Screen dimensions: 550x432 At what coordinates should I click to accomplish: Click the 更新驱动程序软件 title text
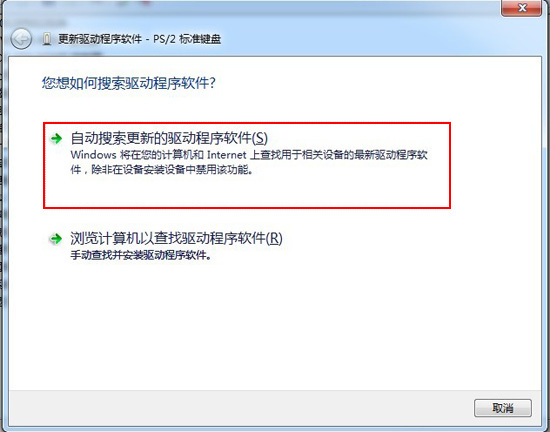(x=100, y=39)
